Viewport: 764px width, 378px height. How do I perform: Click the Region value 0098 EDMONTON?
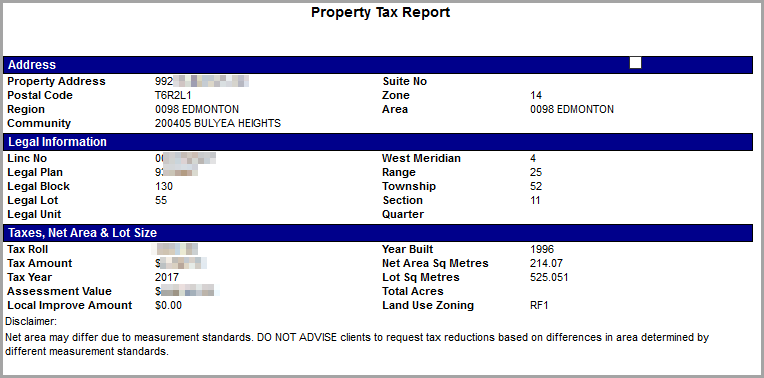[x=197, y=110]
